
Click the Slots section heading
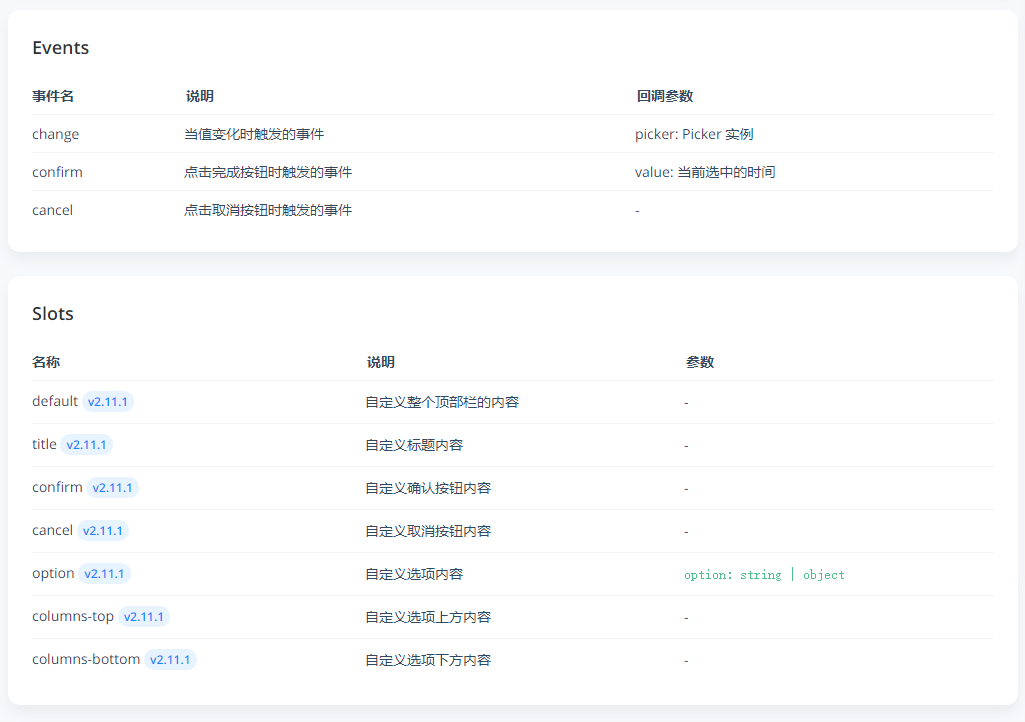coord(52,313)
